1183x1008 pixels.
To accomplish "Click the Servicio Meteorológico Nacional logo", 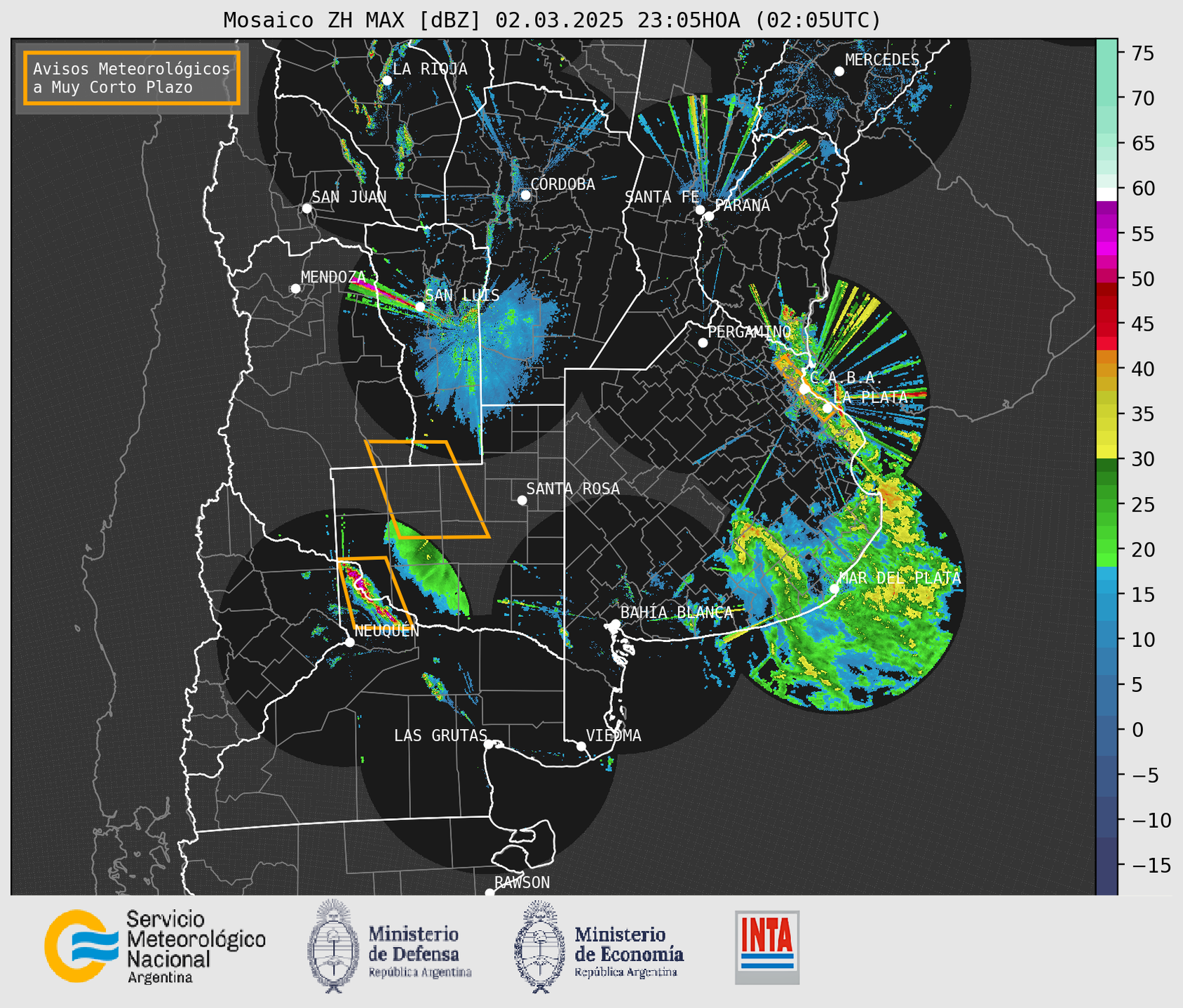I will [x=155, y=947].
